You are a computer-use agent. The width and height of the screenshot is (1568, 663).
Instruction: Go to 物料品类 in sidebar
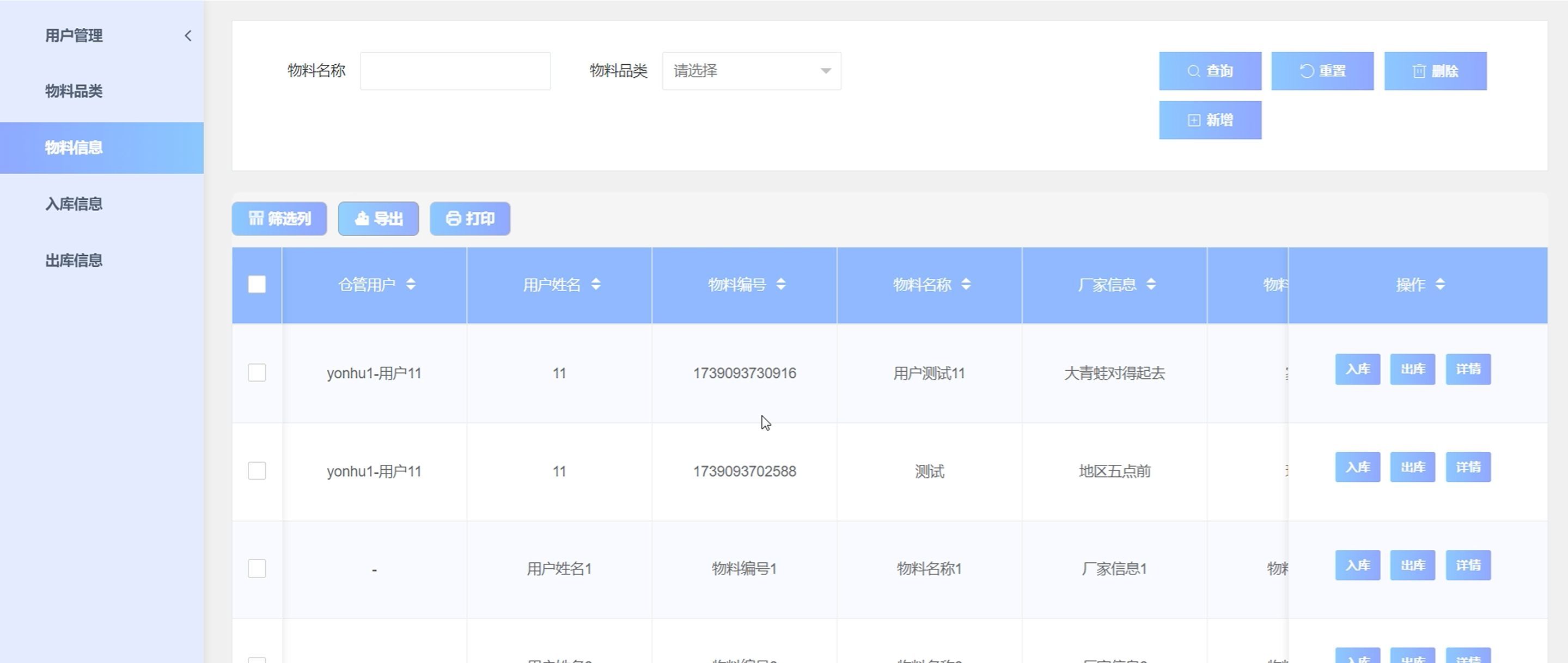click(74, 91)
